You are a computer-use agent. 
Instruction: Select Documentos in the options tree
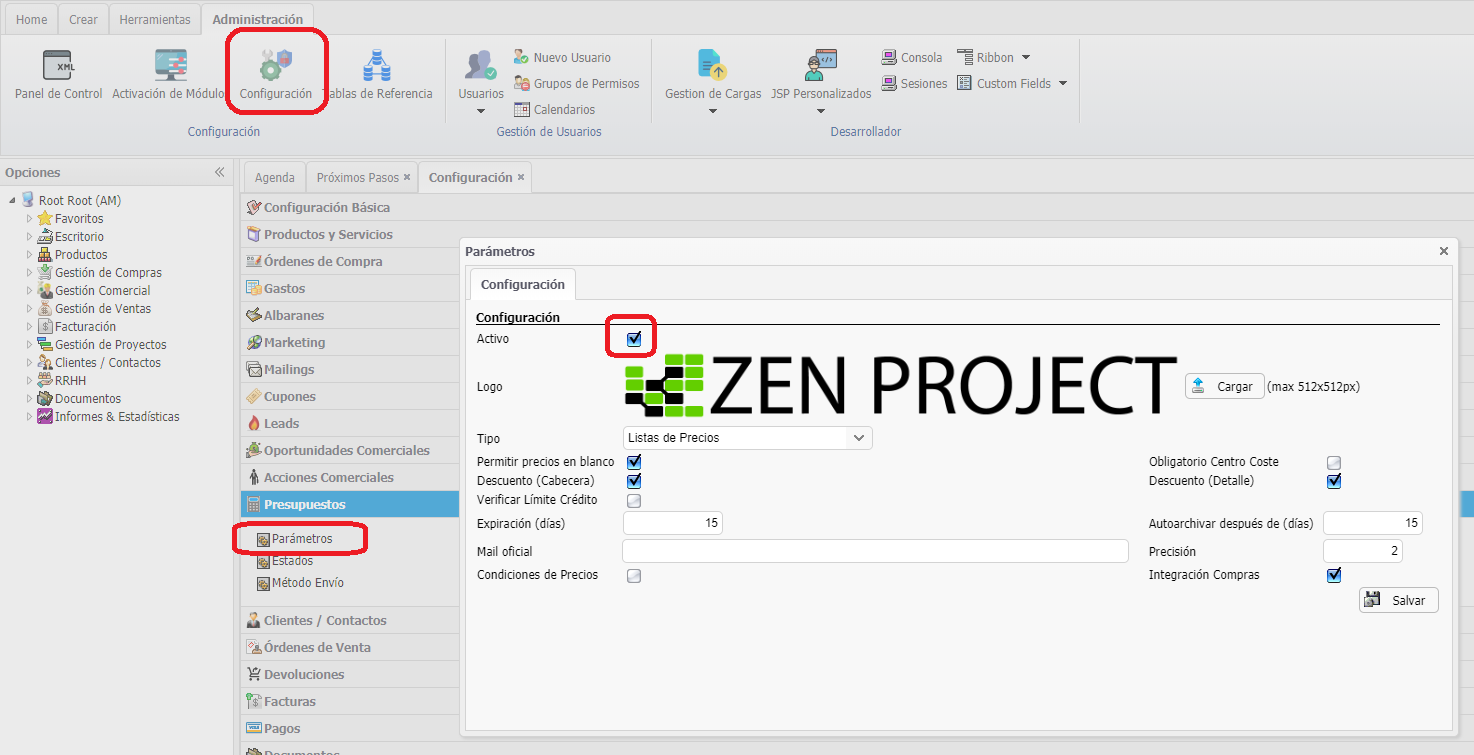click(x=88, y=399)
